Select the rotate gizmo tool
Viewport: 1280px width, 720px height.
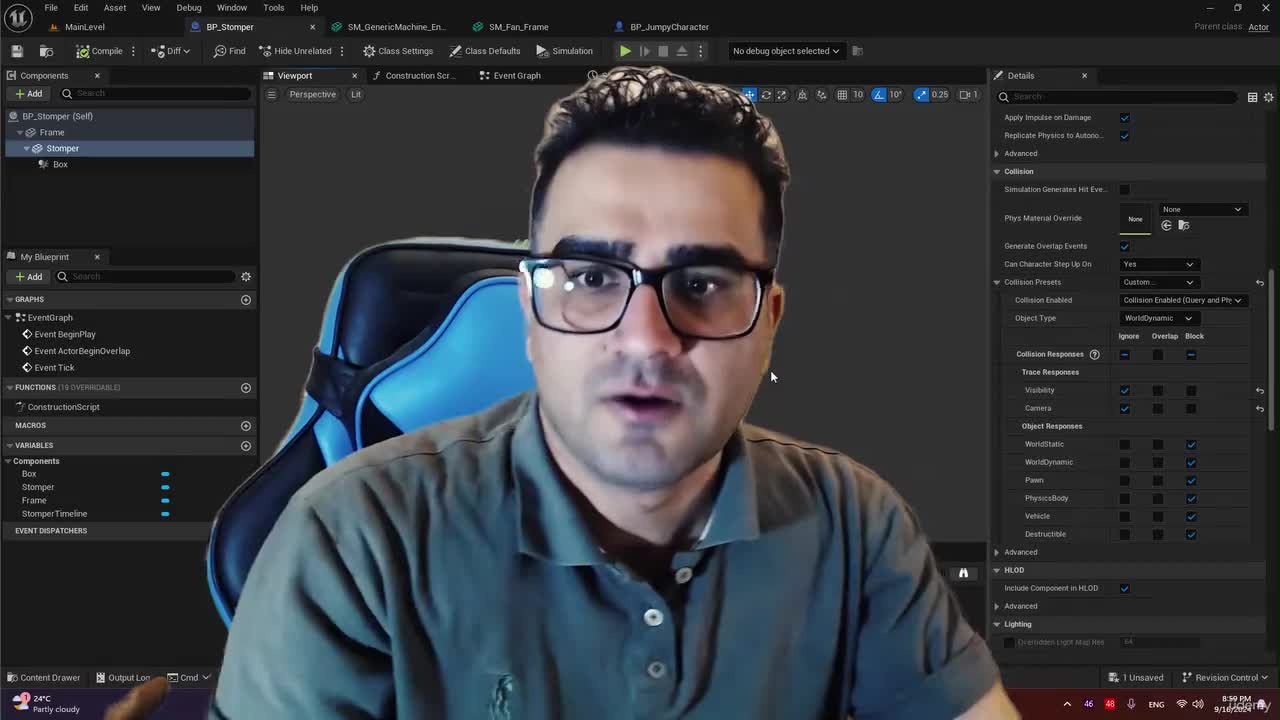click(x=766, y=95)
